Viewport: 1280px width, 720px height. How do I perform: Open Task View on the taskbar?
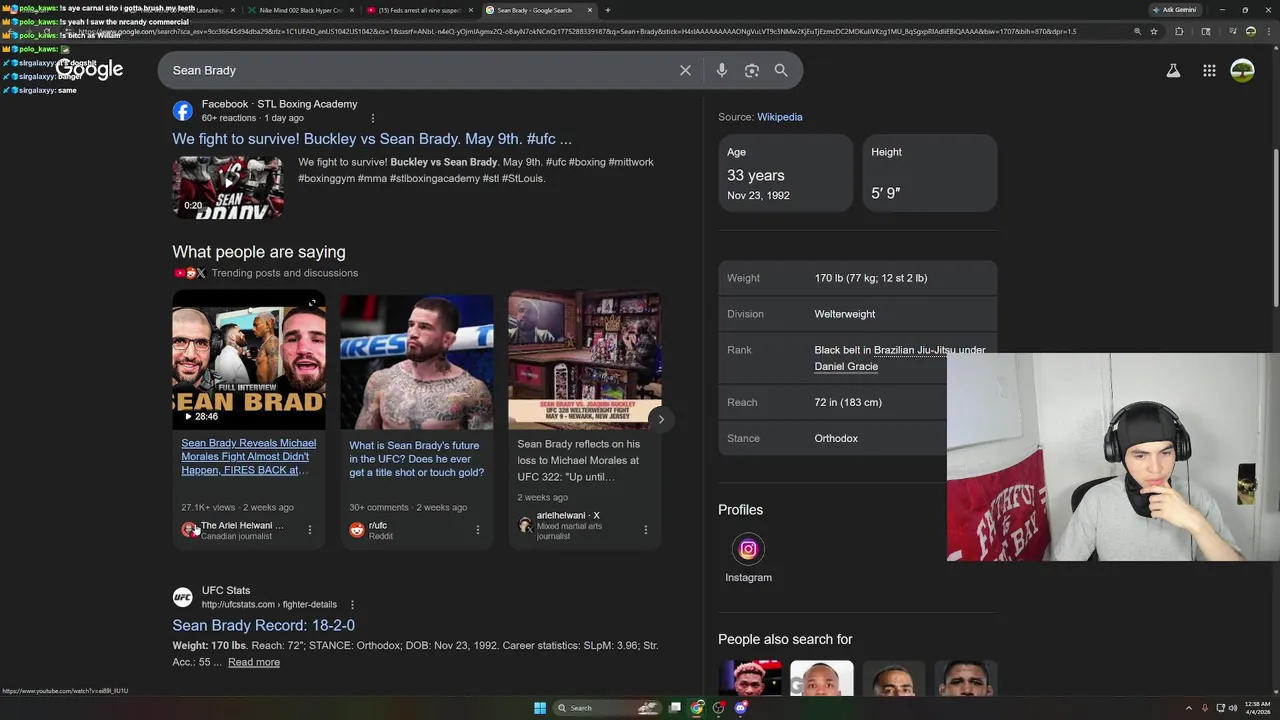point(675,708)
